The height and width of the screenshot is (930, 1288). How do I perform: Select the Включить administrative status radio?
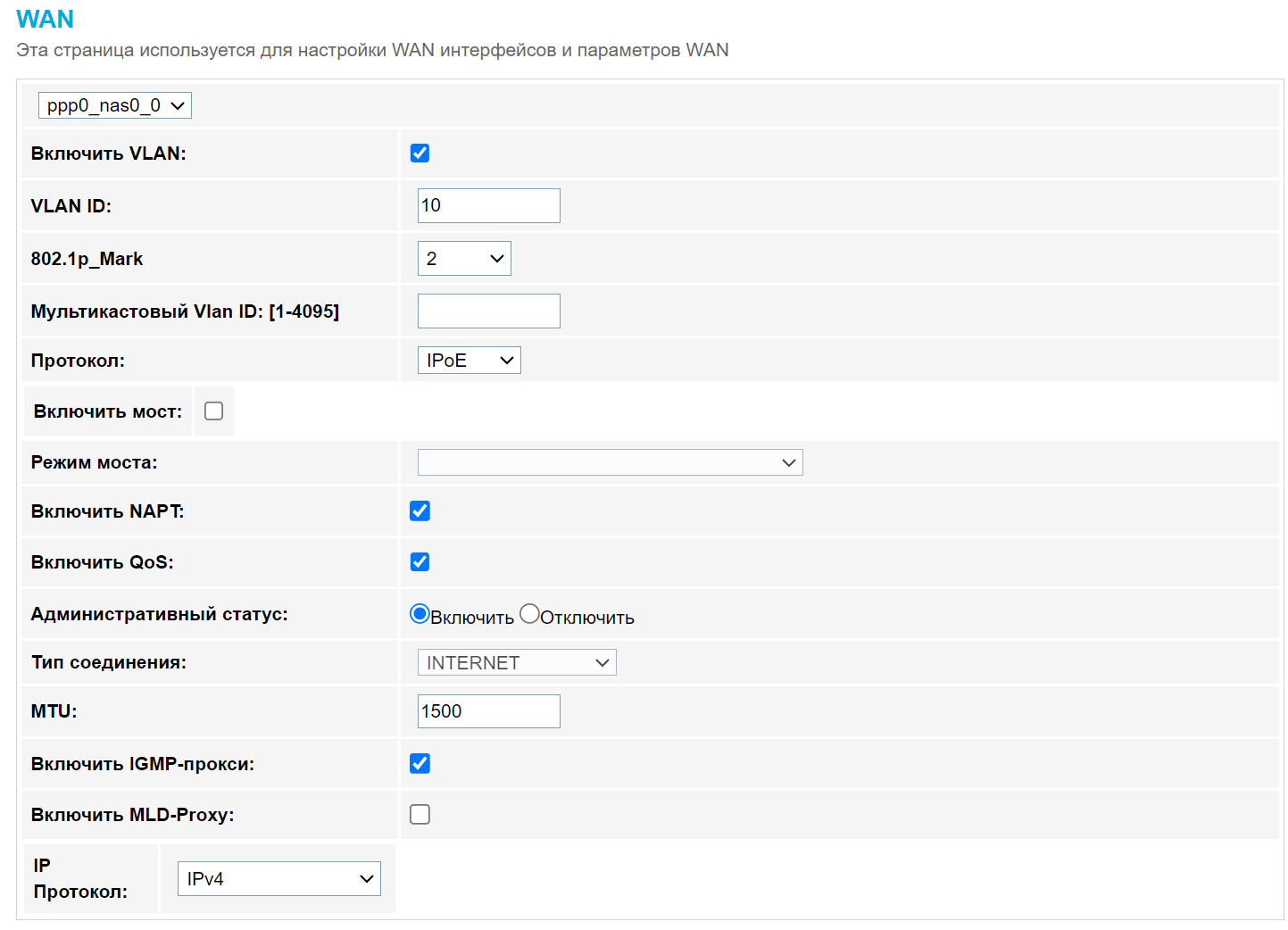coord(420,614)
